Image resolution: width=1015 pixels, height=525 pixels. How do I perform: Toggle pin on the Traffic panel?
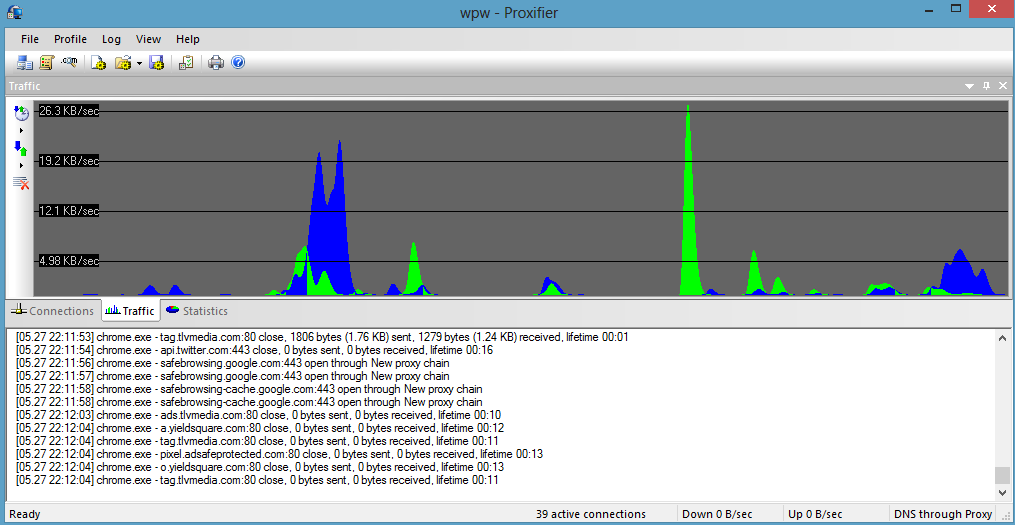(987, 85)
